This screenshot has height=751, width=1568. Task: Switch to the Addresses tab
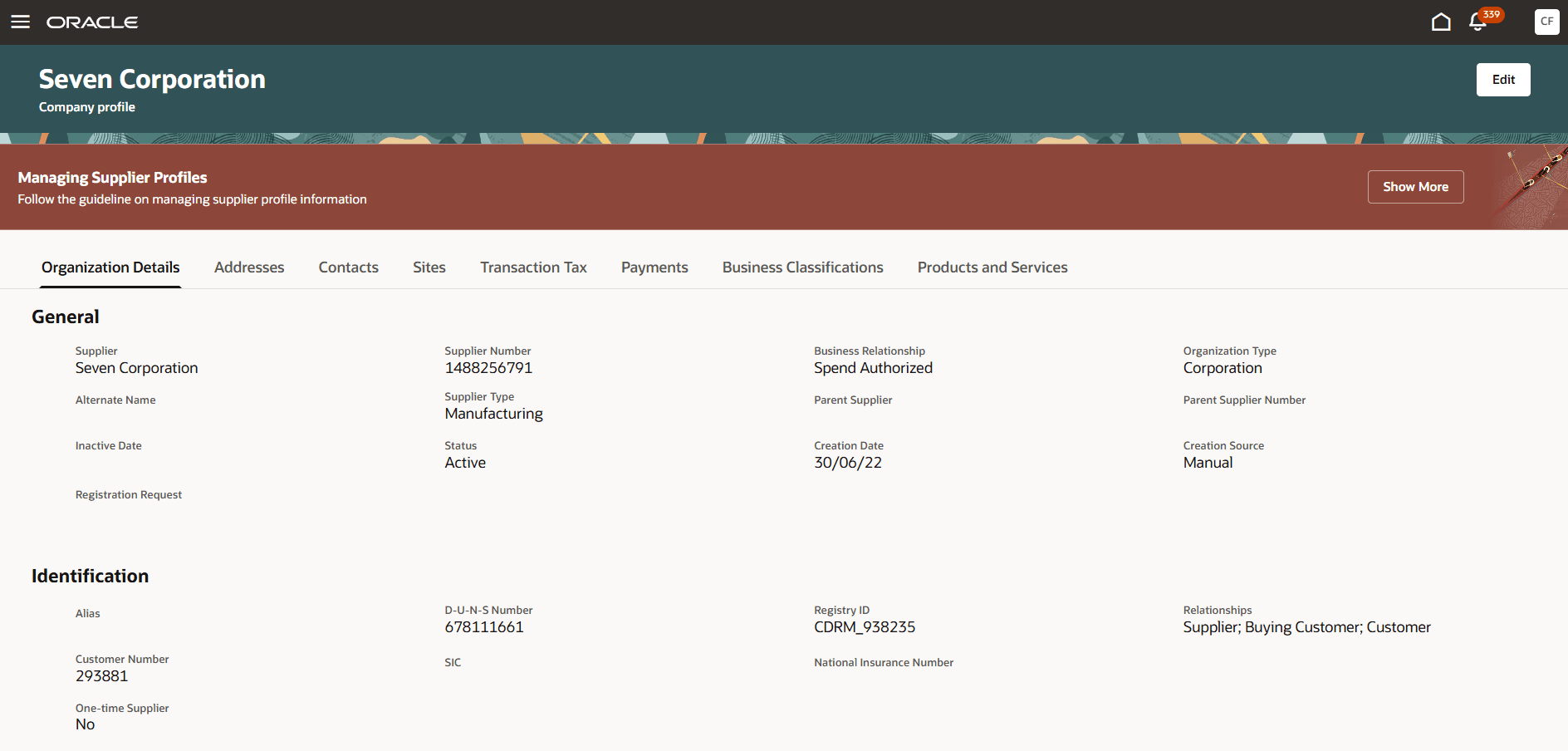point(248,267)
